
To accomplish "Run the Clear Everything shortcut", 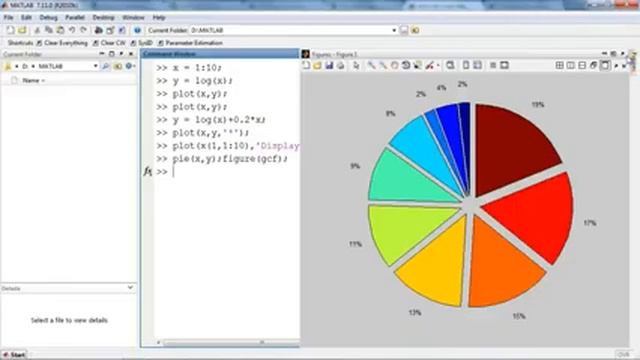I will 62,43.
